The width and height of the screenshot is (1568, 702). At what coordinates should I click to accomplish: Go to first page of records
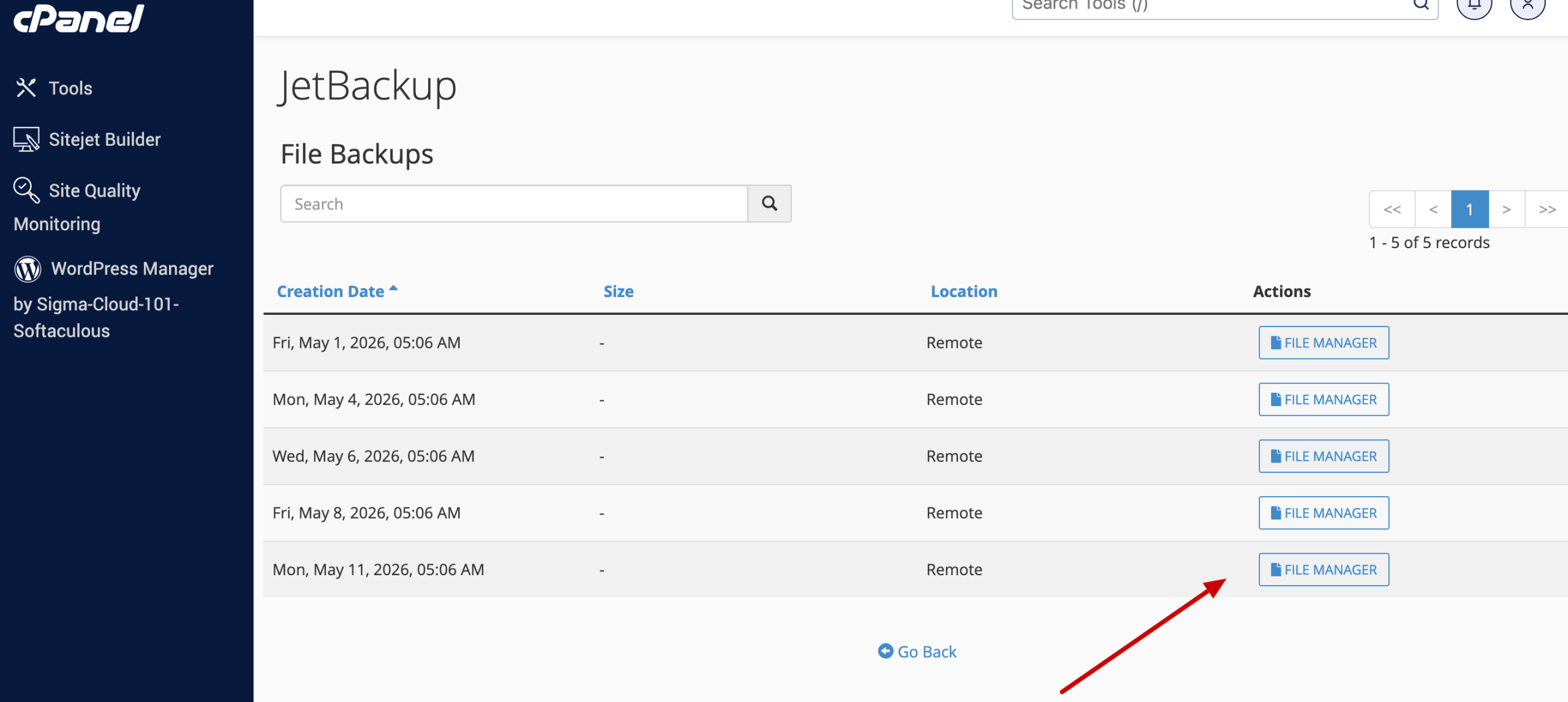pyautogui.click(x=1392, y=209)
